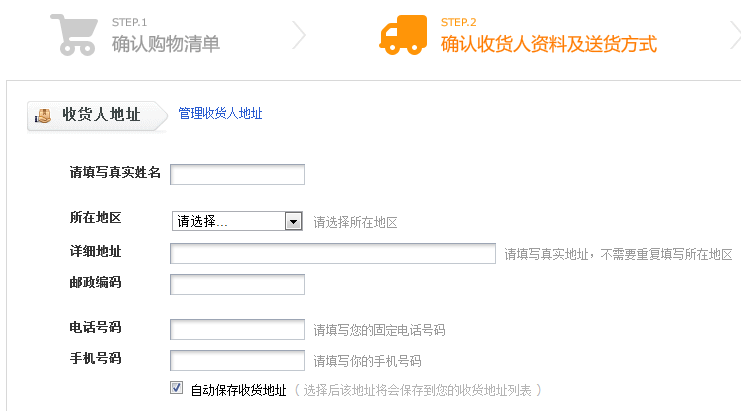Click the orange delivery truck icon

tap(404, 35)
